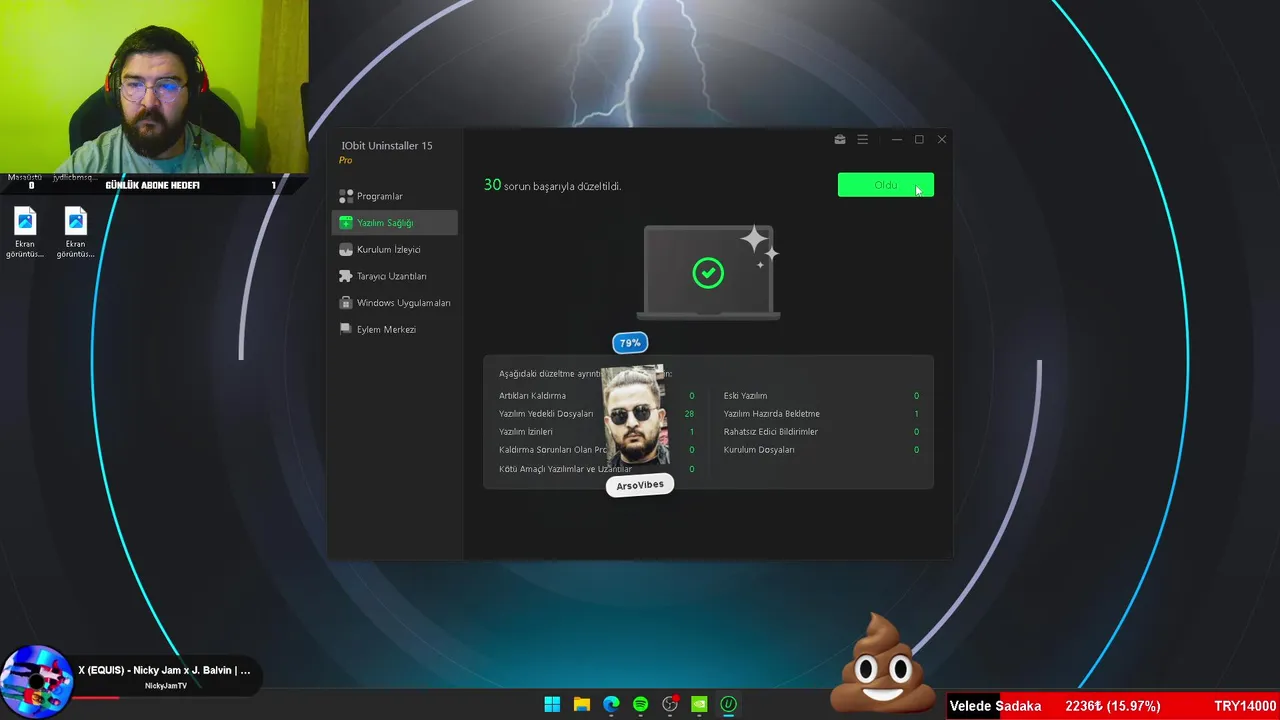Open Eylem Merkezi flag icon

[346, 329]
